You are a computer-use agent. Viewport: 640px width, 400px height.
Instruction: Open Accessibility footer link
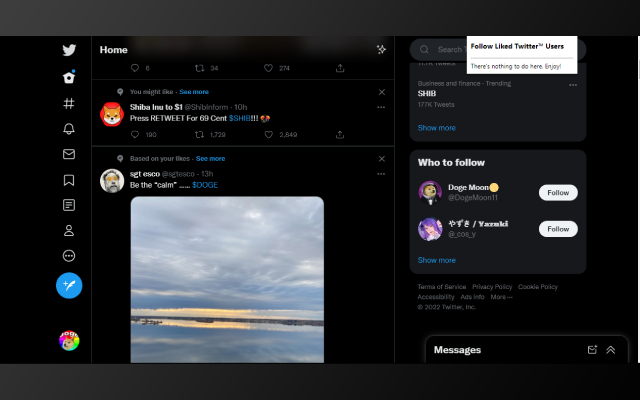coord(436,297)
